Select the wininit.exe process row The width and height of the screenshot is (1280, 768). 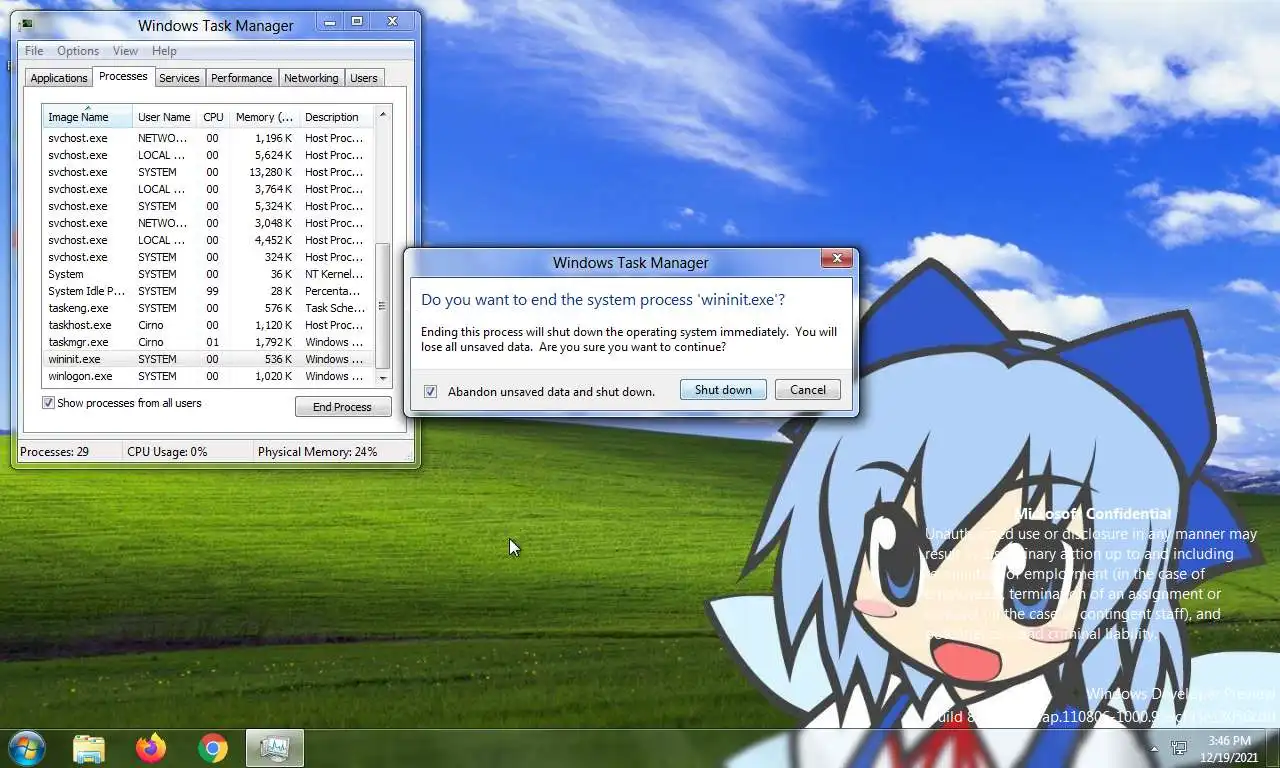[207, 359]
